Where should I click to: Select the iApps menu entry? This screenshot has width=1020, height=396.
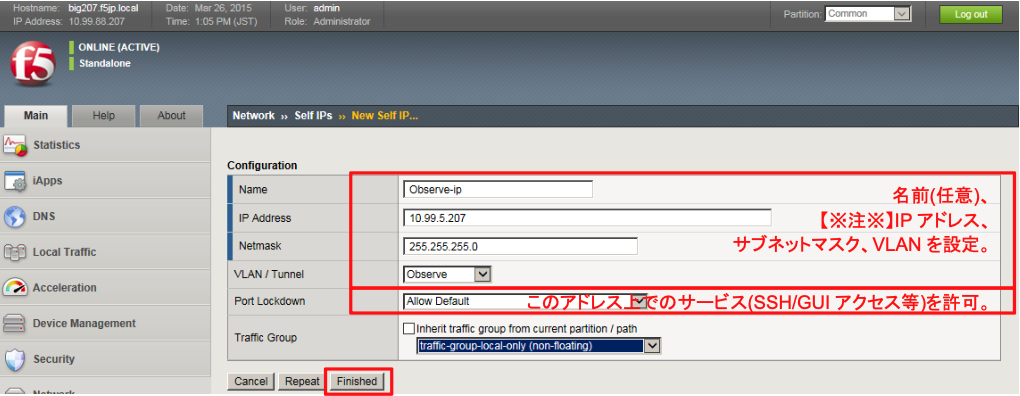tap(105, 181)
